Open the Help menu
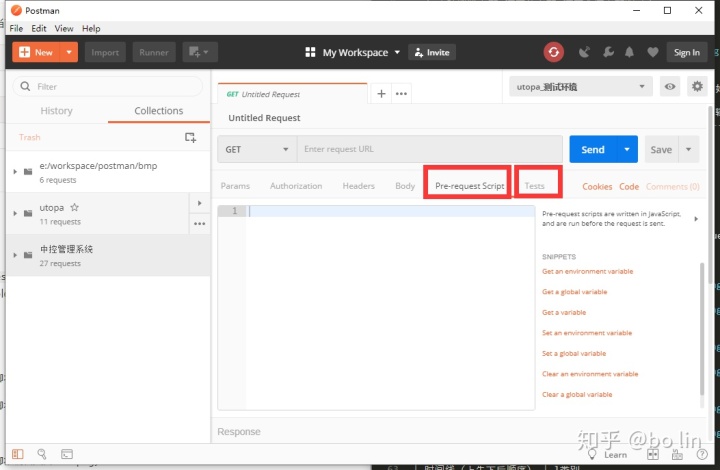Screen dimensions: 720x470 pos(91,28)
